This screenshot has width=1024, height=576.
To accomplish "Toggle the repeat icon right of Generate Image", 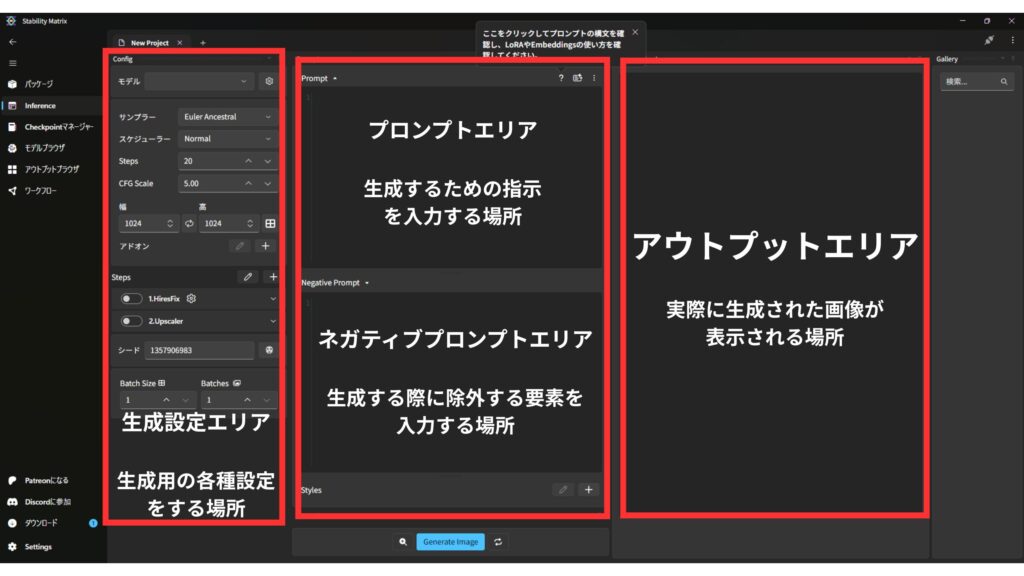I will [x=497, y=542].
